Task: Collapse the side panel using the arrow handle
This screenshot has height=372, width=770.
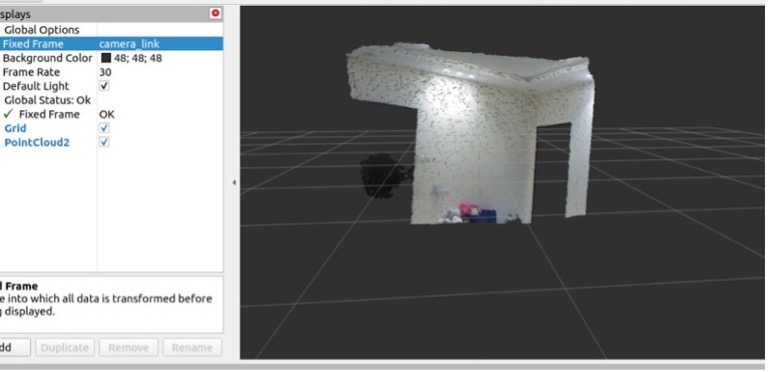Action: [234, 182]
